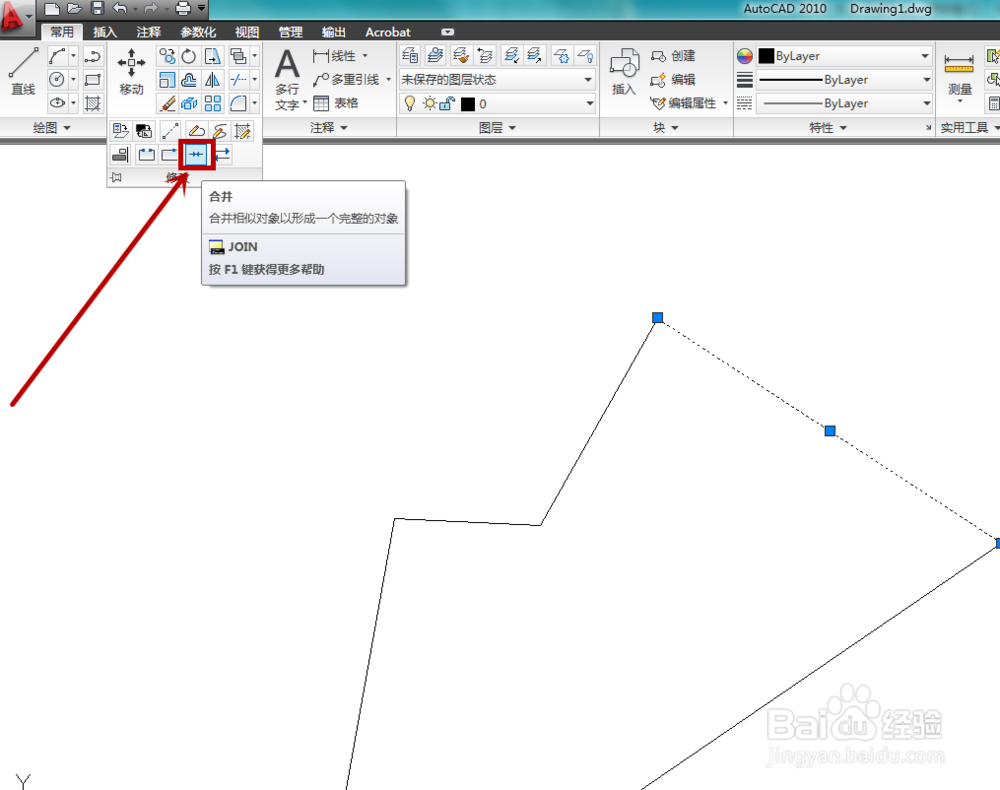Open the object color ByLayer dropdown
1000x790 pixels.
844,56
